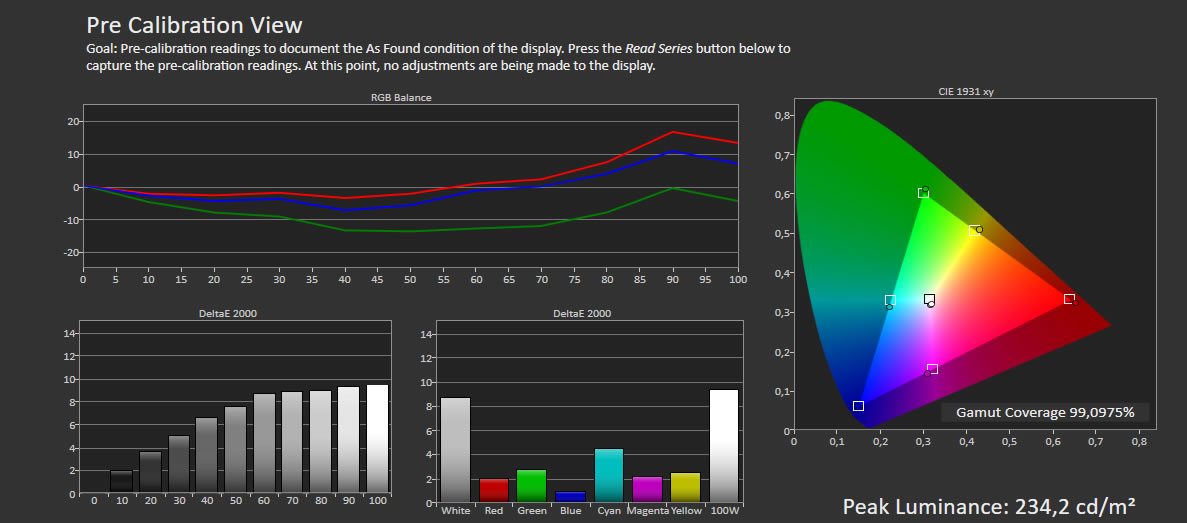Select the 50 bar in grayscale DeltaE chart
1187x523 pixels.
235,450
